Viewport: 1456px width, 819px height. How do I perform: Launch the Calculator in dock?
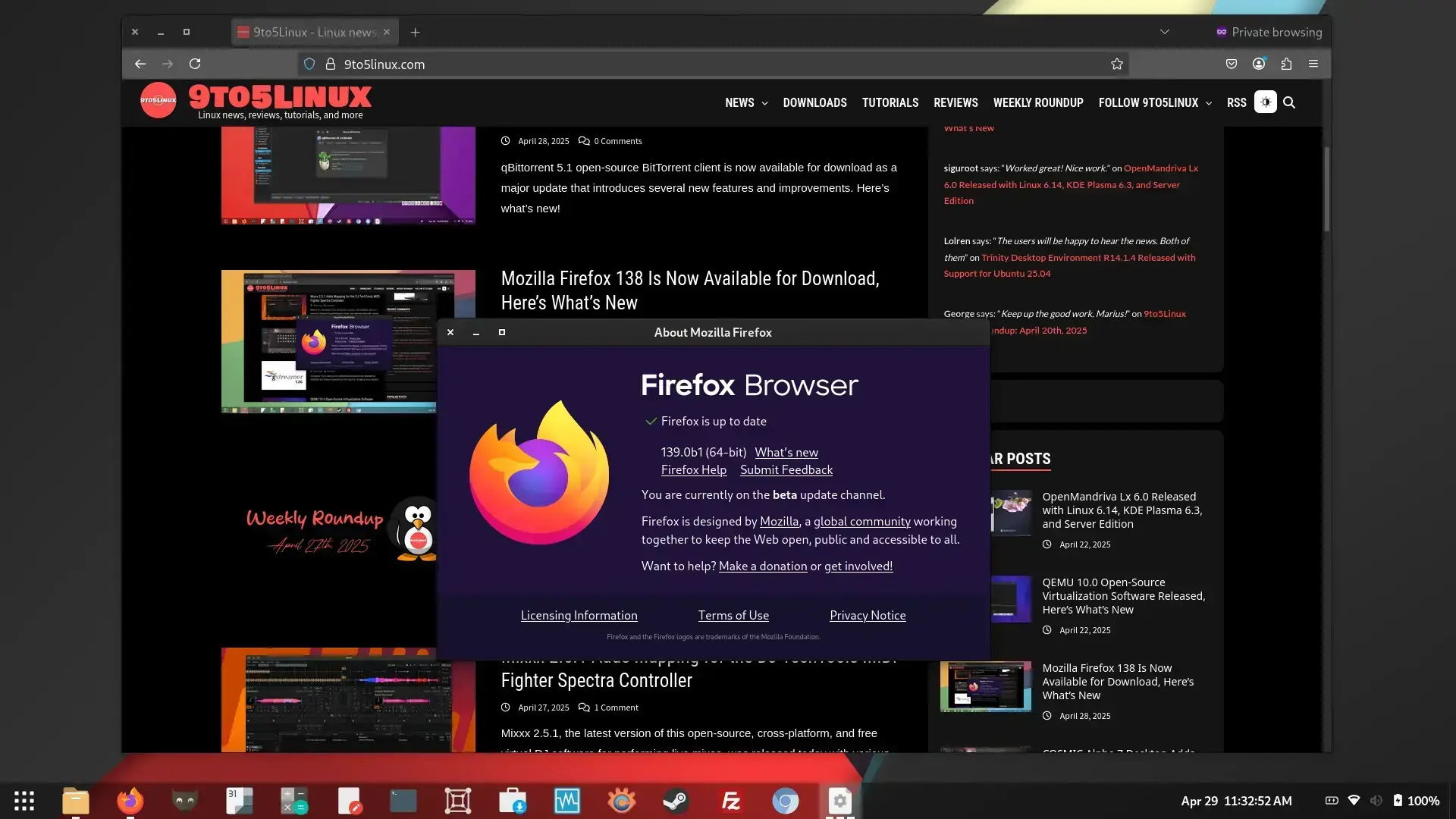click(x=294, y=801)
